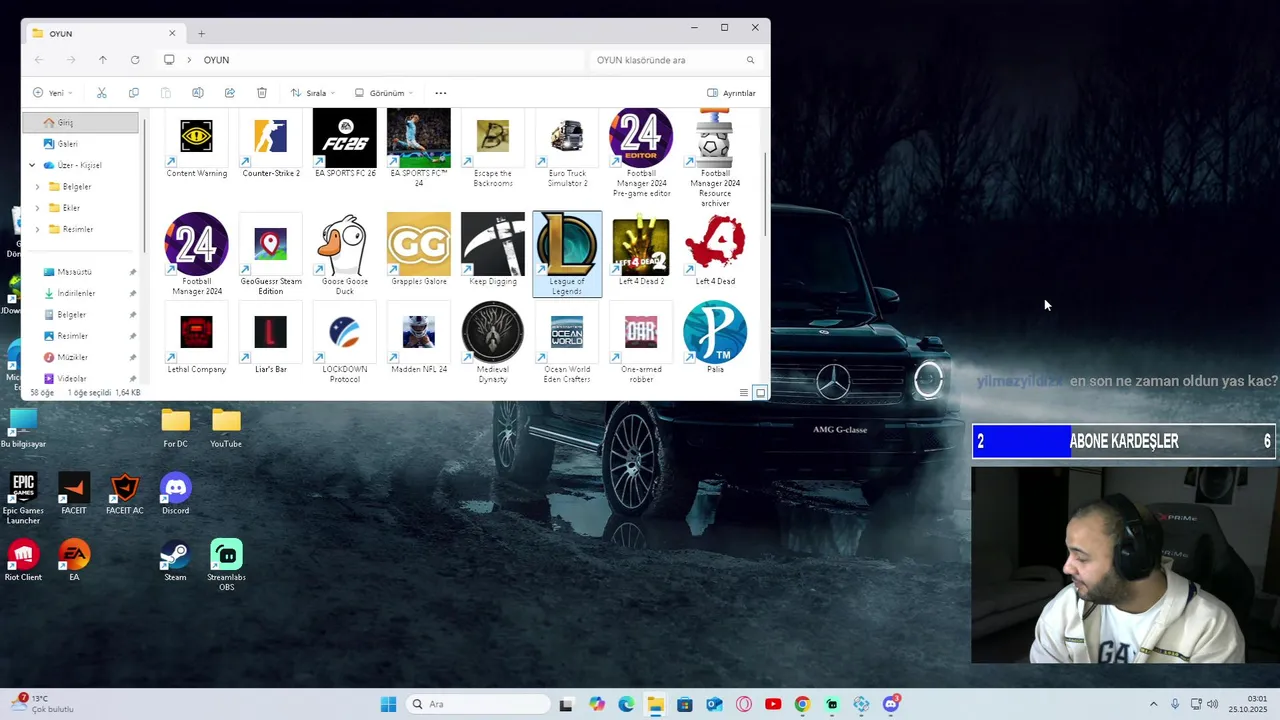Click the Share toolbar icon
The width and height of the screenshot is (1280, 720).
coord(229,93)
